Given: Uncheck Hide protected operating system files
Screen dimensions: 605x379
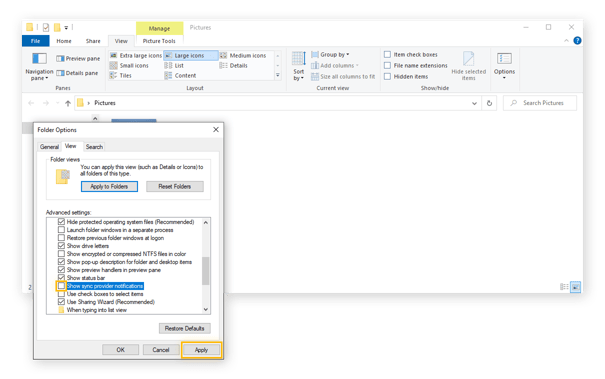Looking at the screenshot, I should [x=61, y=222].
